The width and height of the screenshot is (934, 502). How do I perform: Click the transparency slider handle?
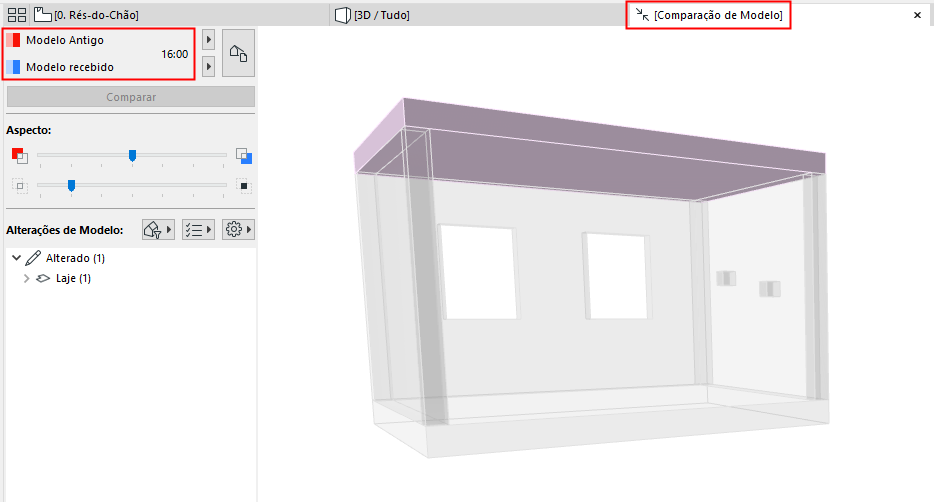(x=71, y=186)
